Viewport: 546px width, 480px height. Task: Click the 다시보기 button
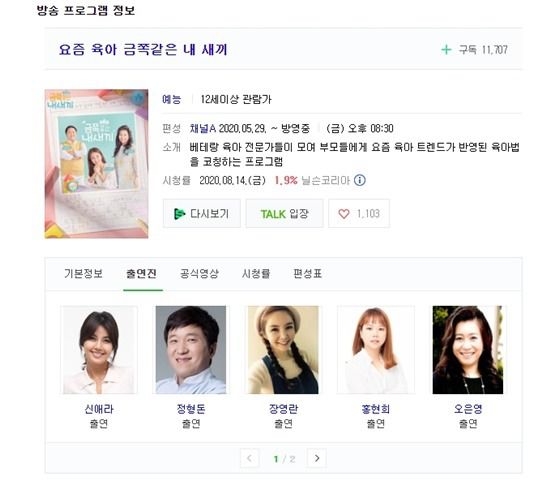pos(202,214)
